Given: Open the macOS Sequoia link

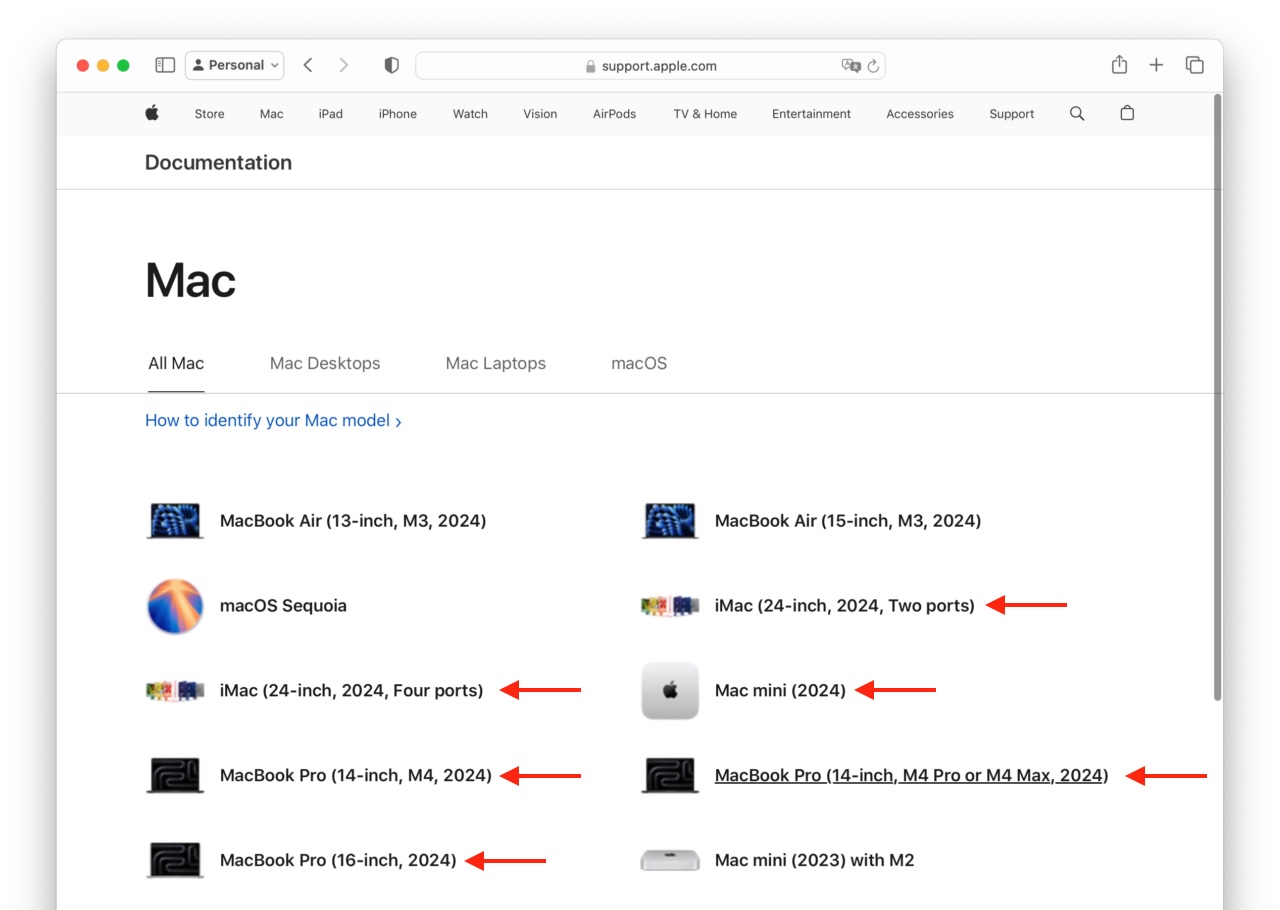Looking at the screenshot, I should (x=283, y=606).
